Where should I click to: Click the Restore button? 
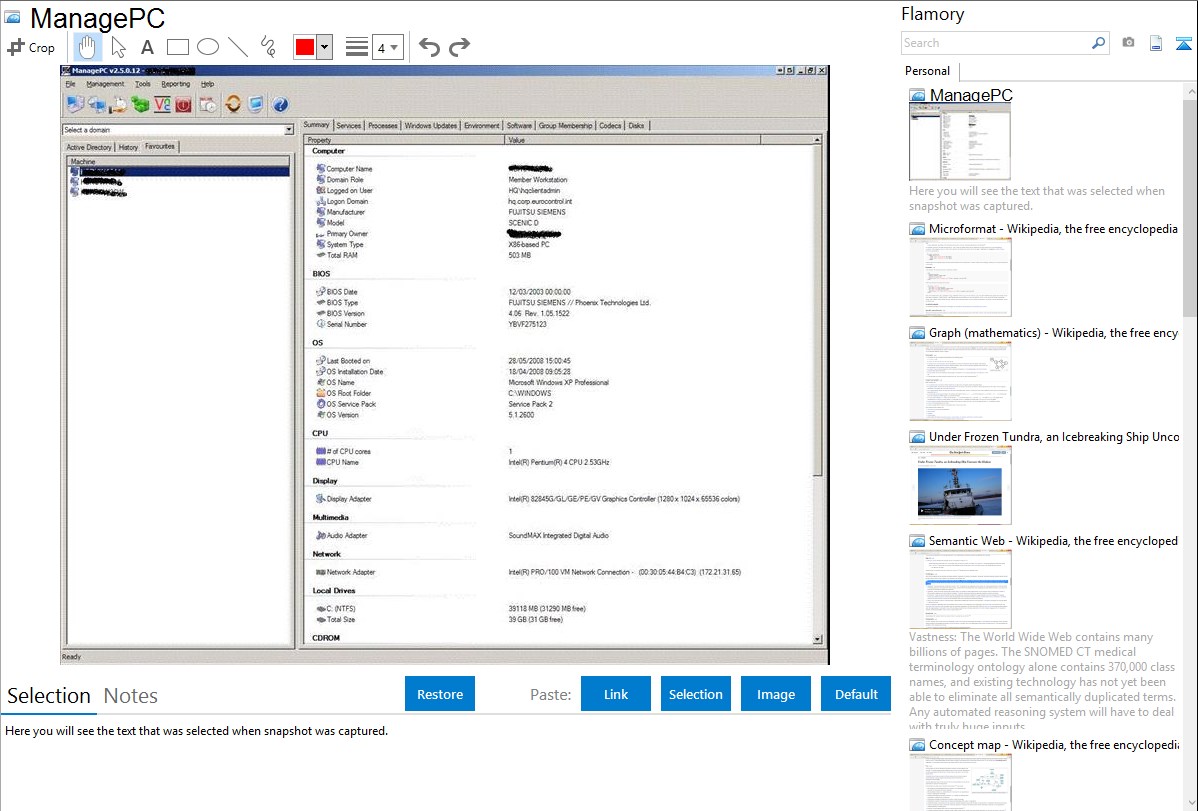pos(440,694)
